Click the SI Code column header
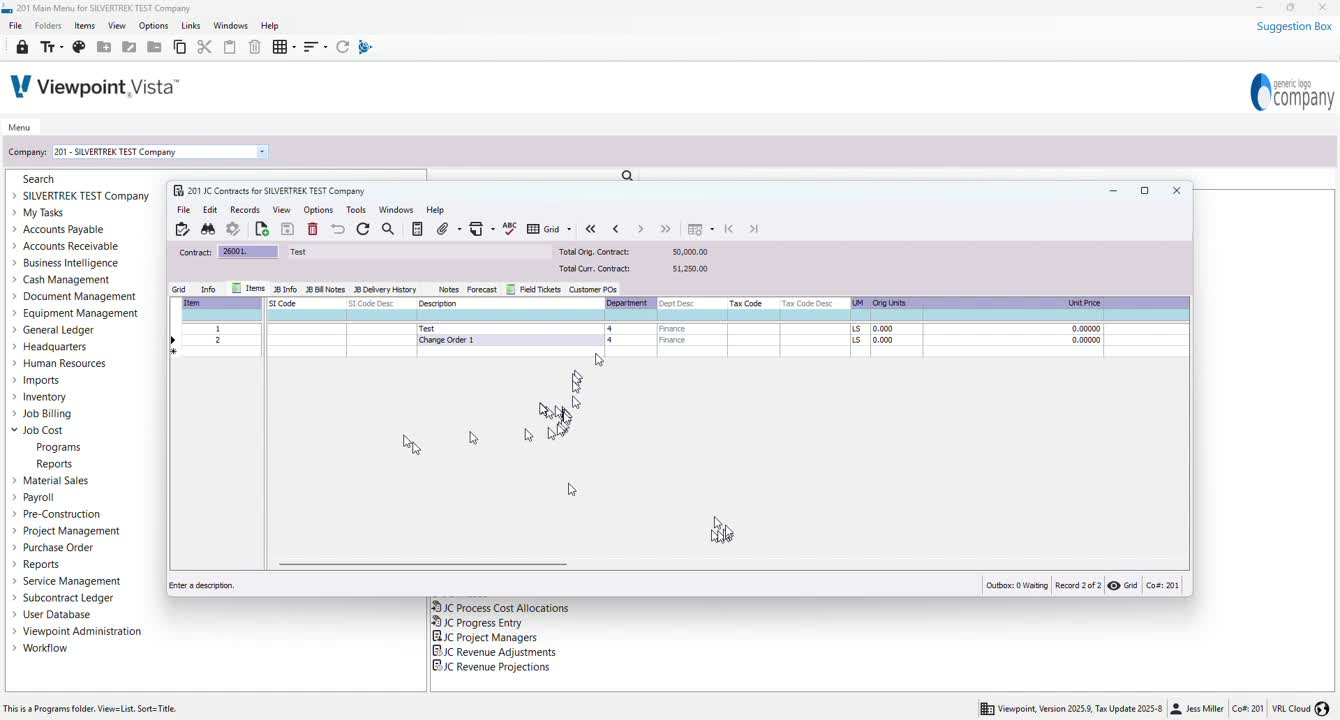Viewport: 1340px width, 720px height. (x=306, y=303)
